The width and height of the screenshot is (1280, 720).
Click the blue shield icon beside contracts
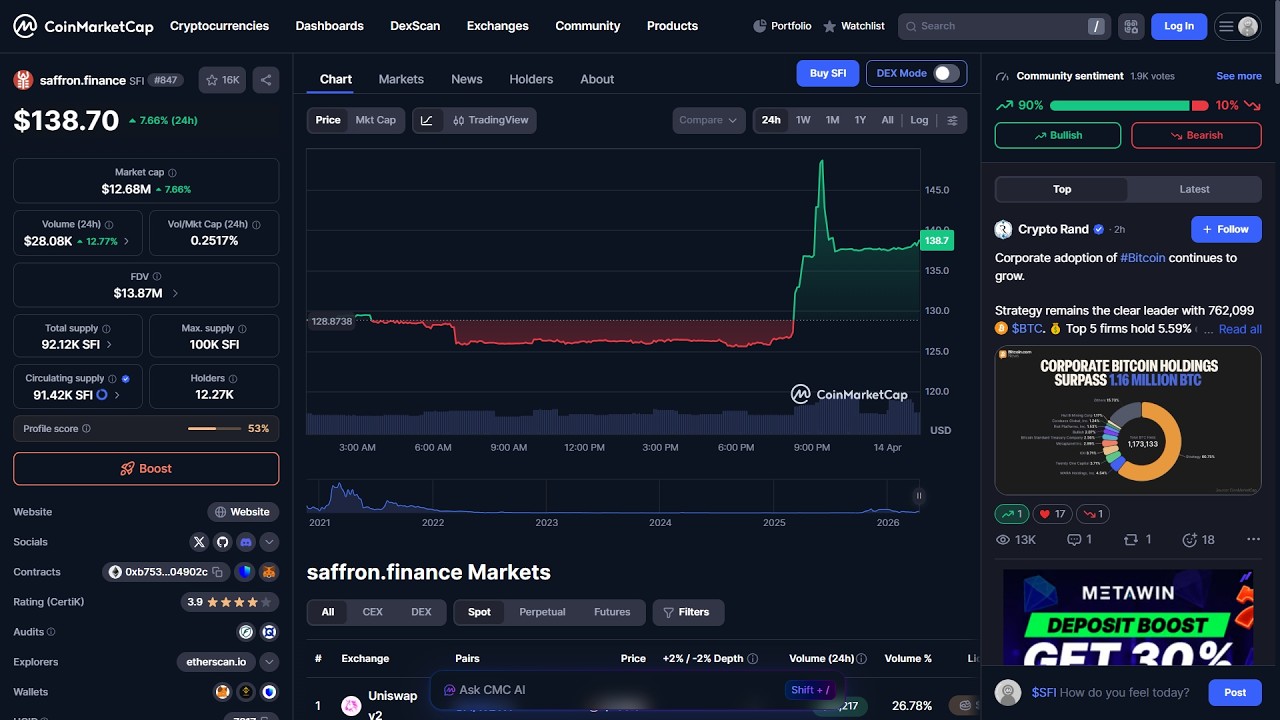pyautogui.click(x=245, y=572)
